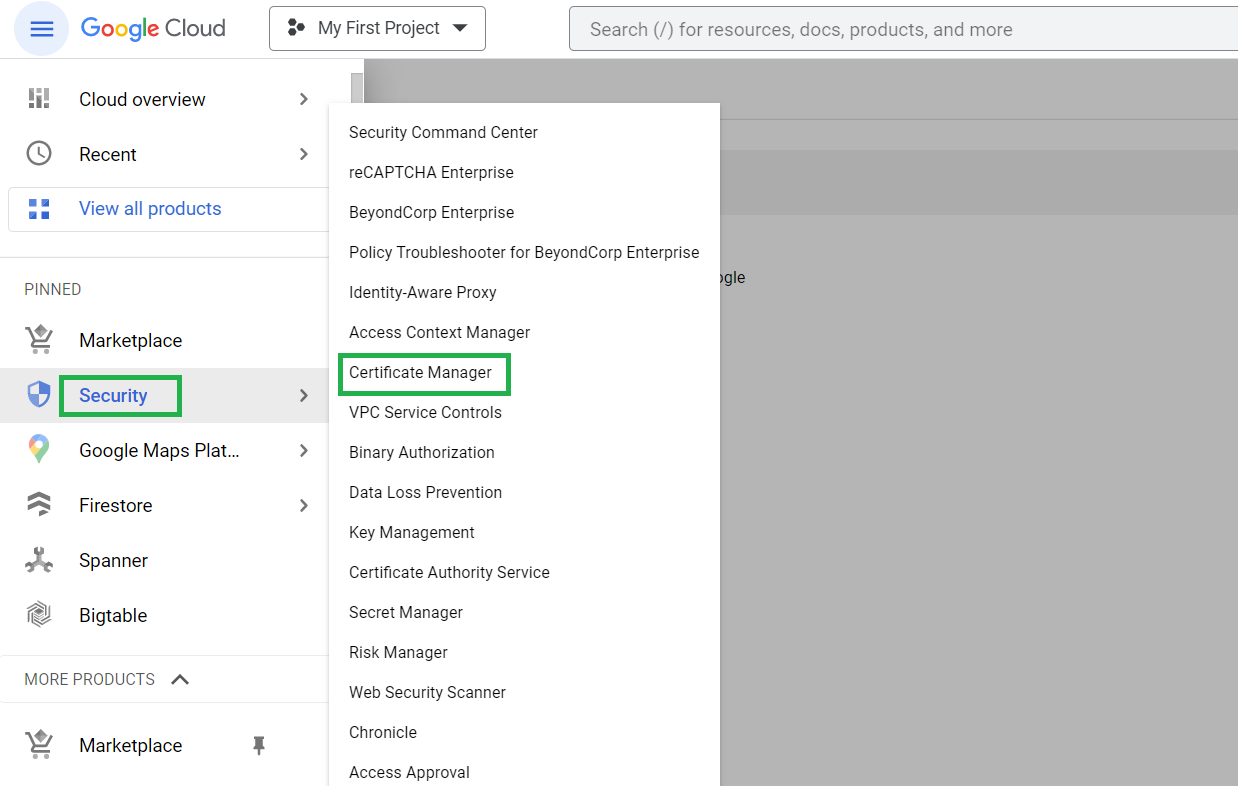Open Cloud overview in sidebar

(142, 99)
